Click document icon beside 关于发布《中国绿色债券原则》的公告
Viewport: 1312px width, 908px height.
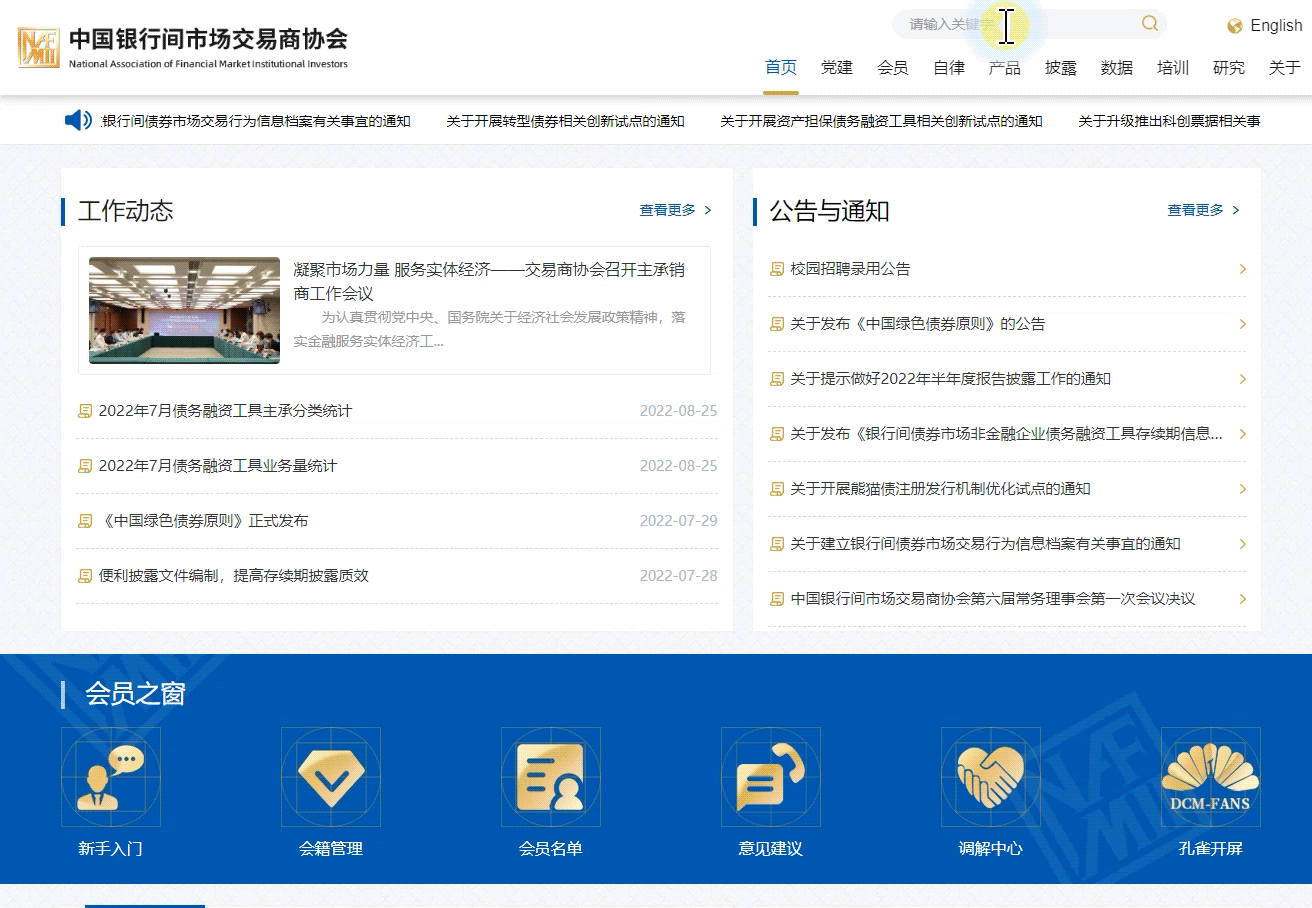pyautogui.click(x=777, y=324)
